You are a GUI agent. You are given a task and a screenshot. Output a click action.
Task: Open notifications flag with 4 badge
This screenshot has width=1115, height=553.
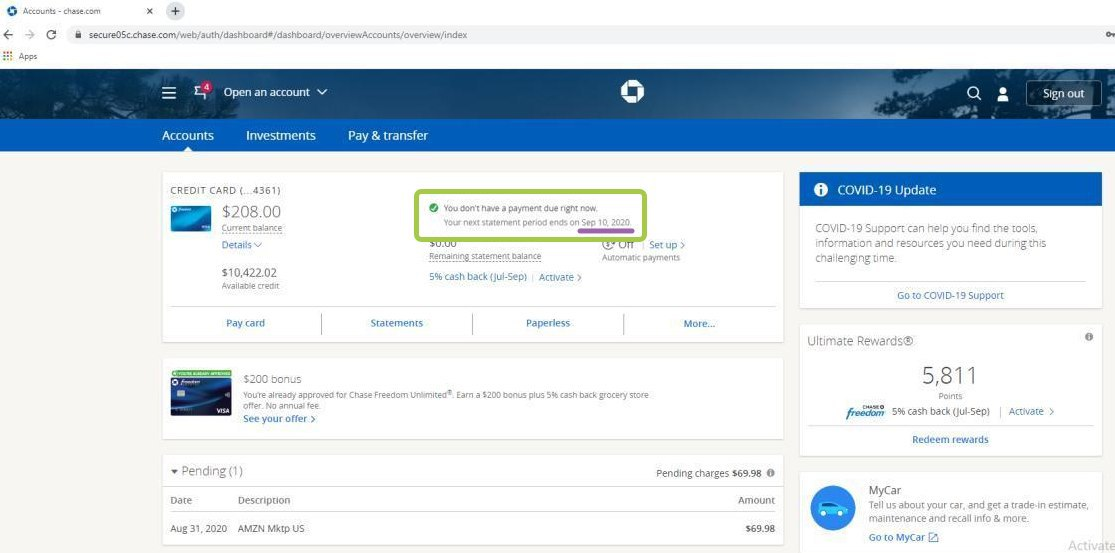point(202,91)
